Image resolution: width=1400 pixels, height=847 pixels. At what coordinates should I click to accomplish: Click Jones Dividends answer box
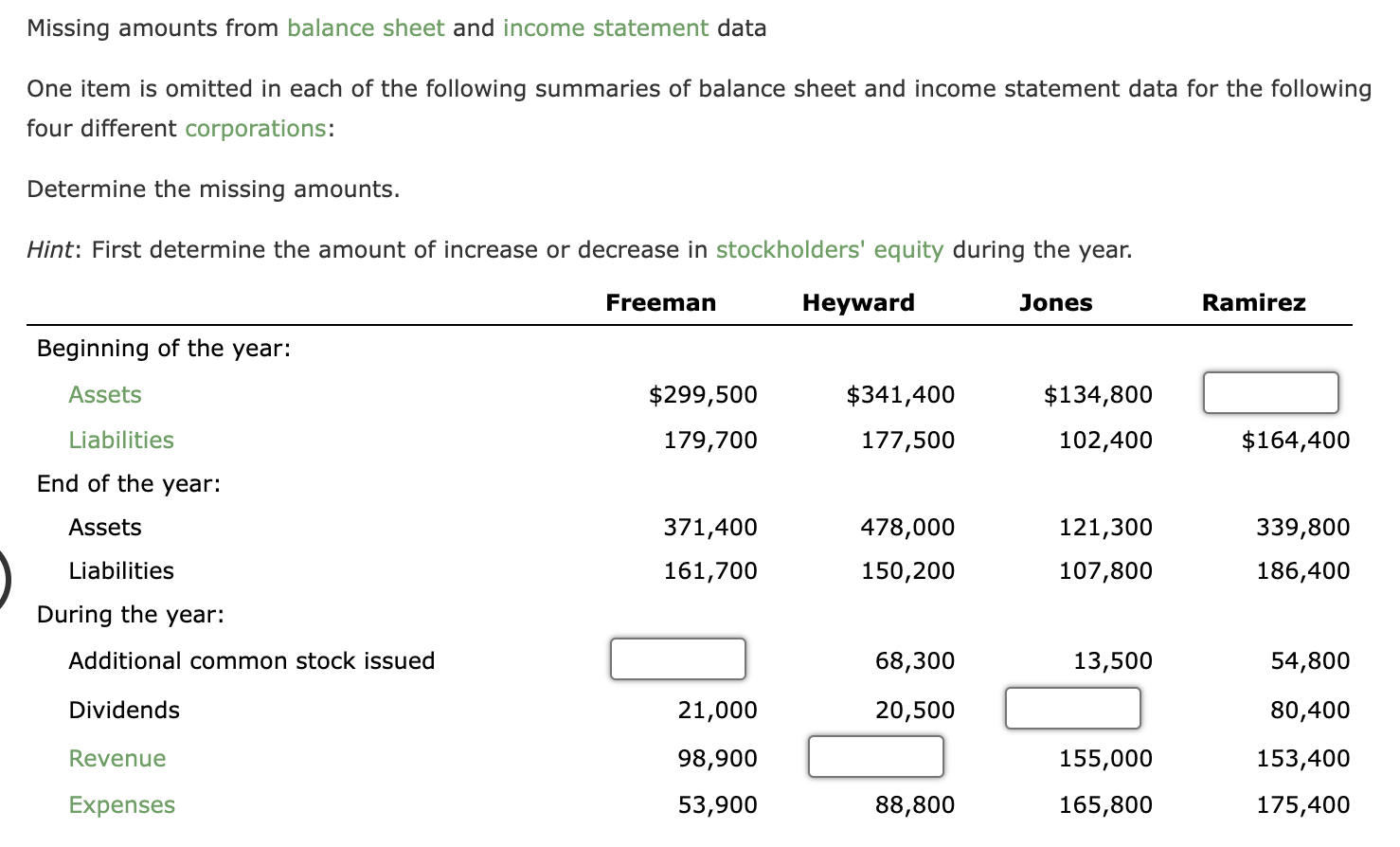pos(1072,708)
